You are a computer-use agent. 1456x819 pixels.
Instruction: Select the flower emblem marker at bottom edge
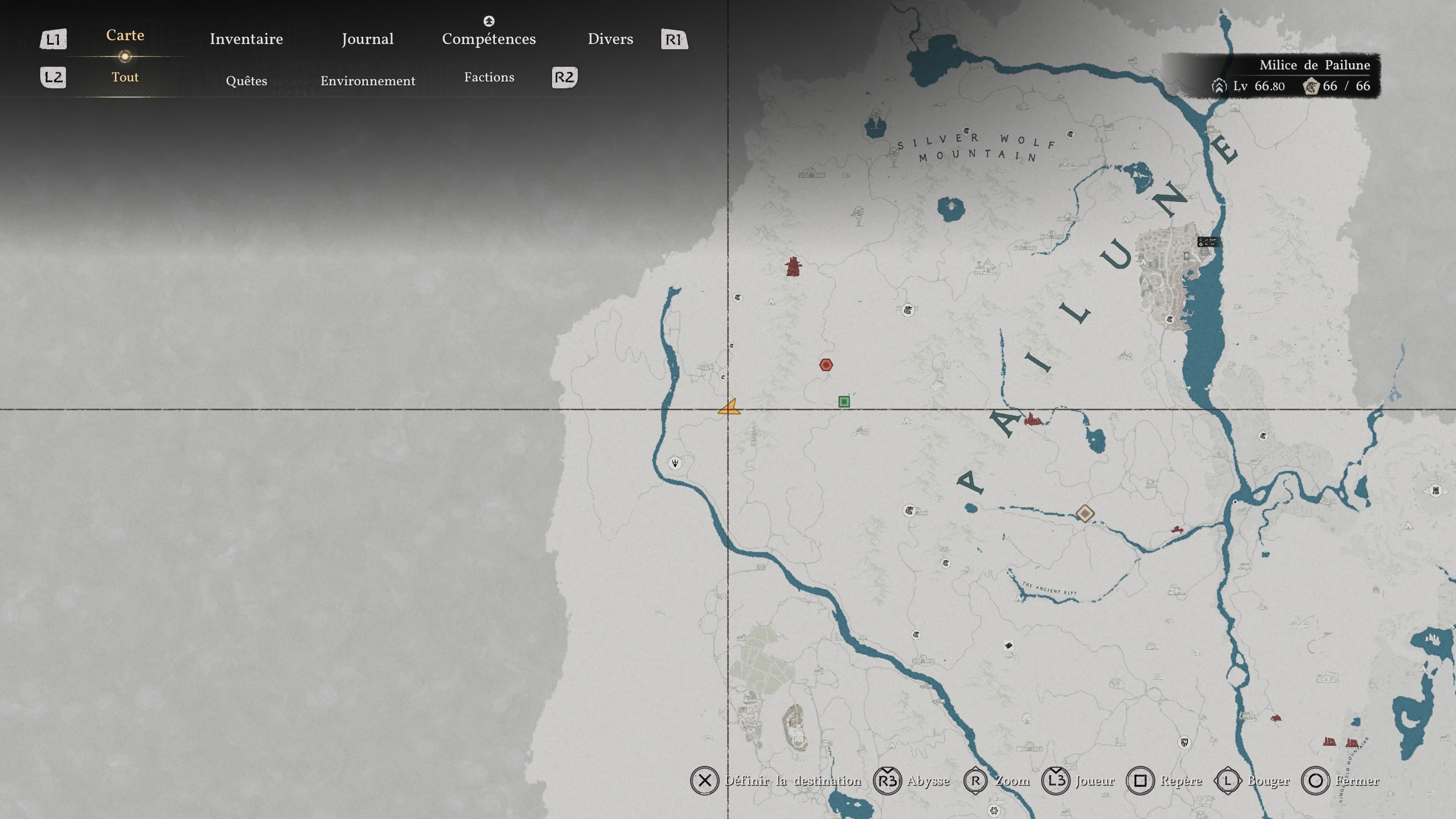tap(994, 811)
